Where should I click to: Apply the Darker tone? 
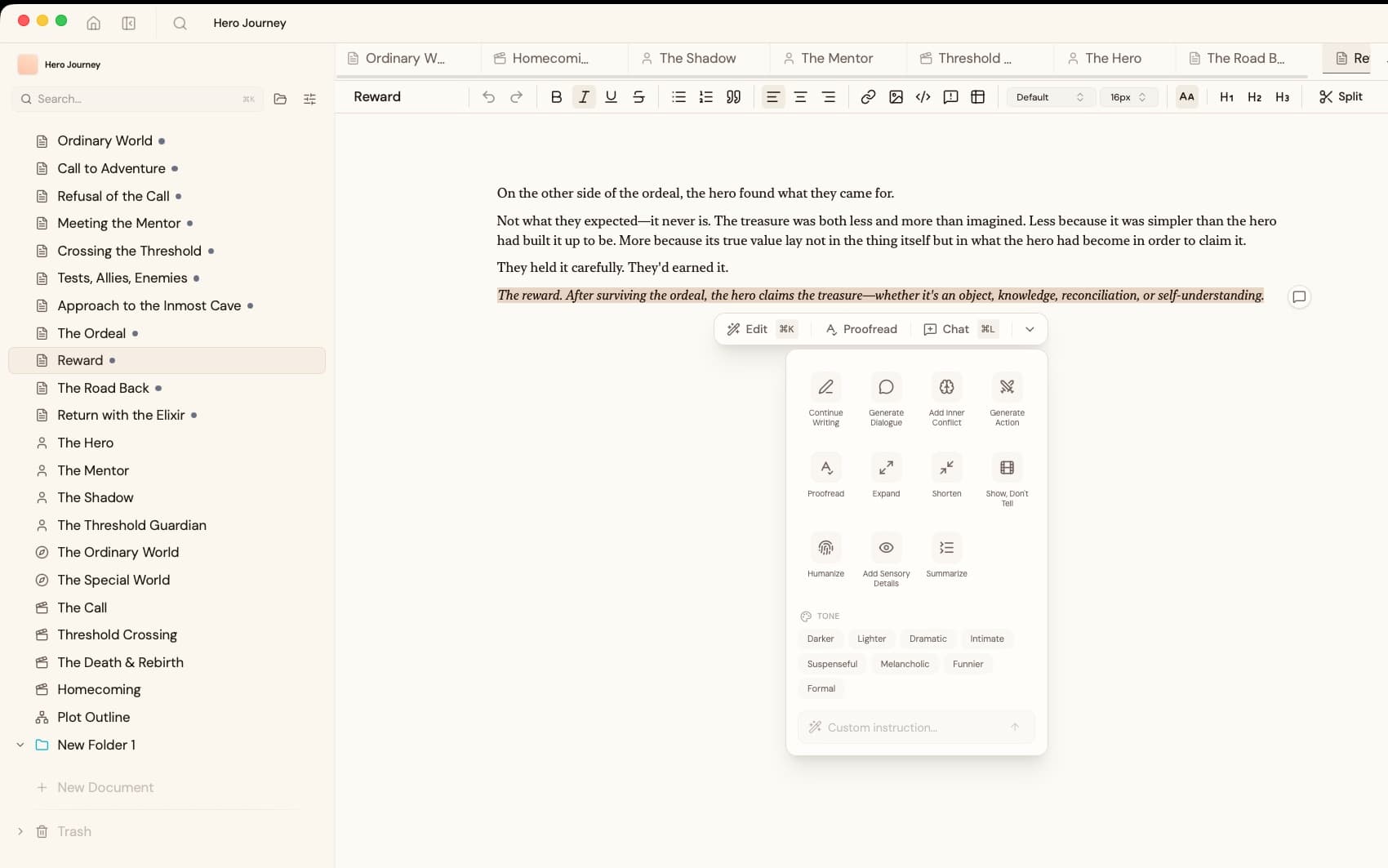point(821,639)
